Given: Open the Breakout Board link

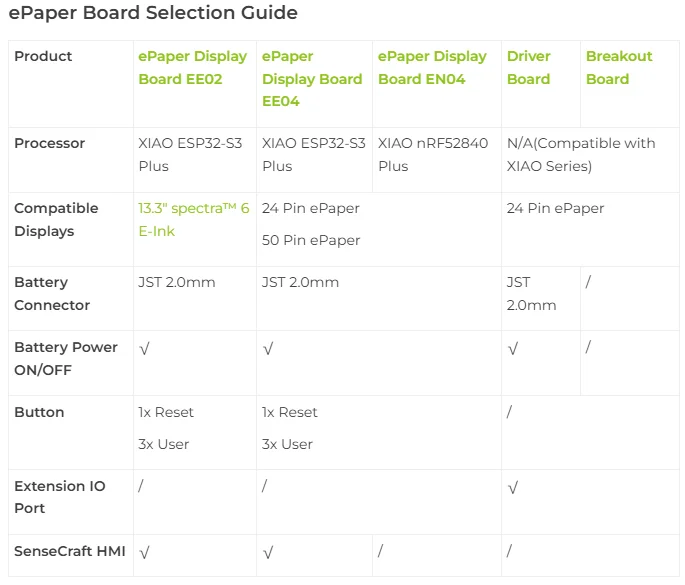Looking at the screenshot, I should click(x=619, y=68).
